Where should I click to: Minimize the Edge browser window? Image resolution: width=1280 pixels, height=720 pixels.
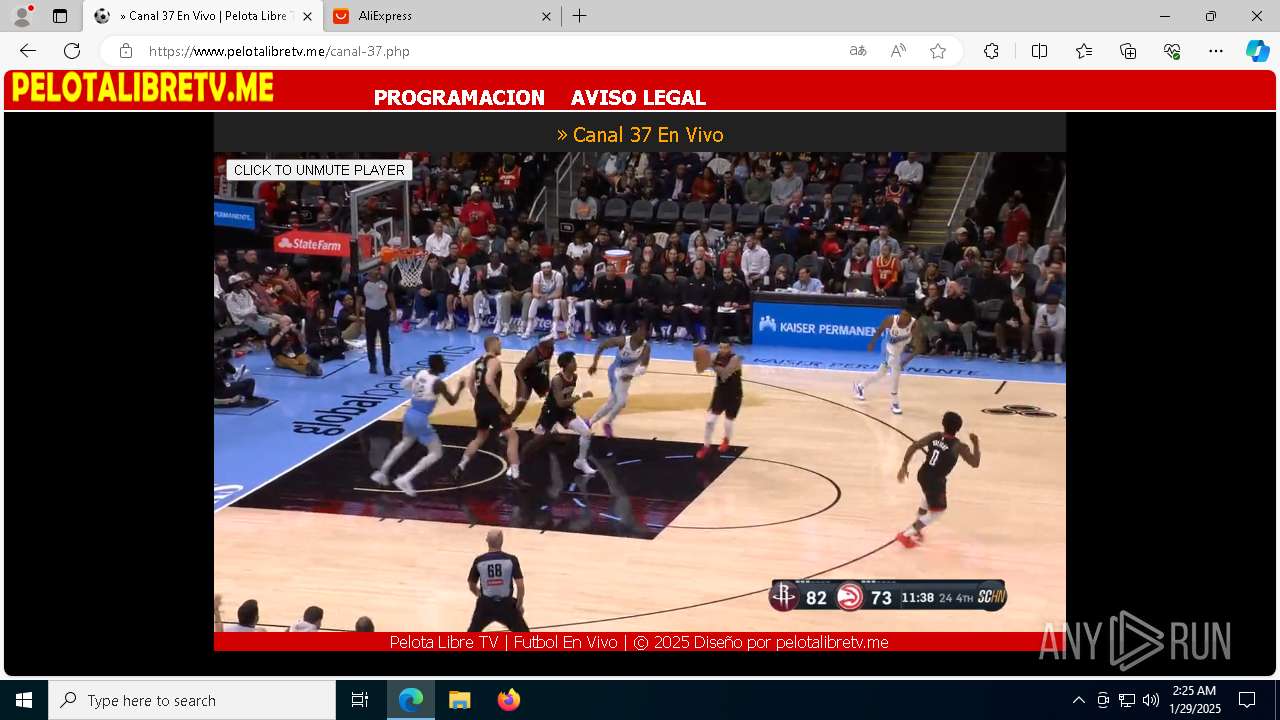[x=1165, y=16]
